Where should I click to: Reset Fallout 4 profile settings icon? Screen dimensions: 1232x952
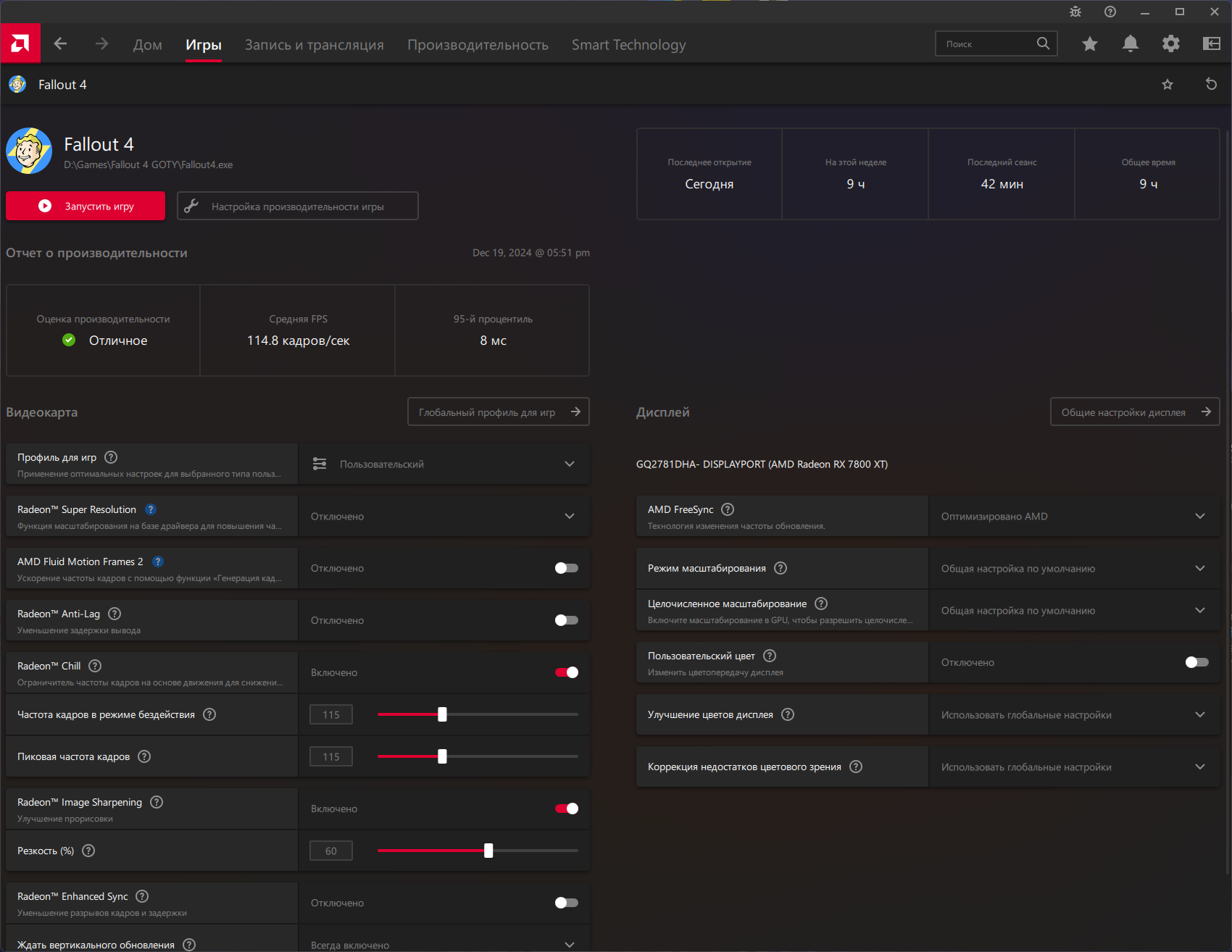pos(1211,84)
